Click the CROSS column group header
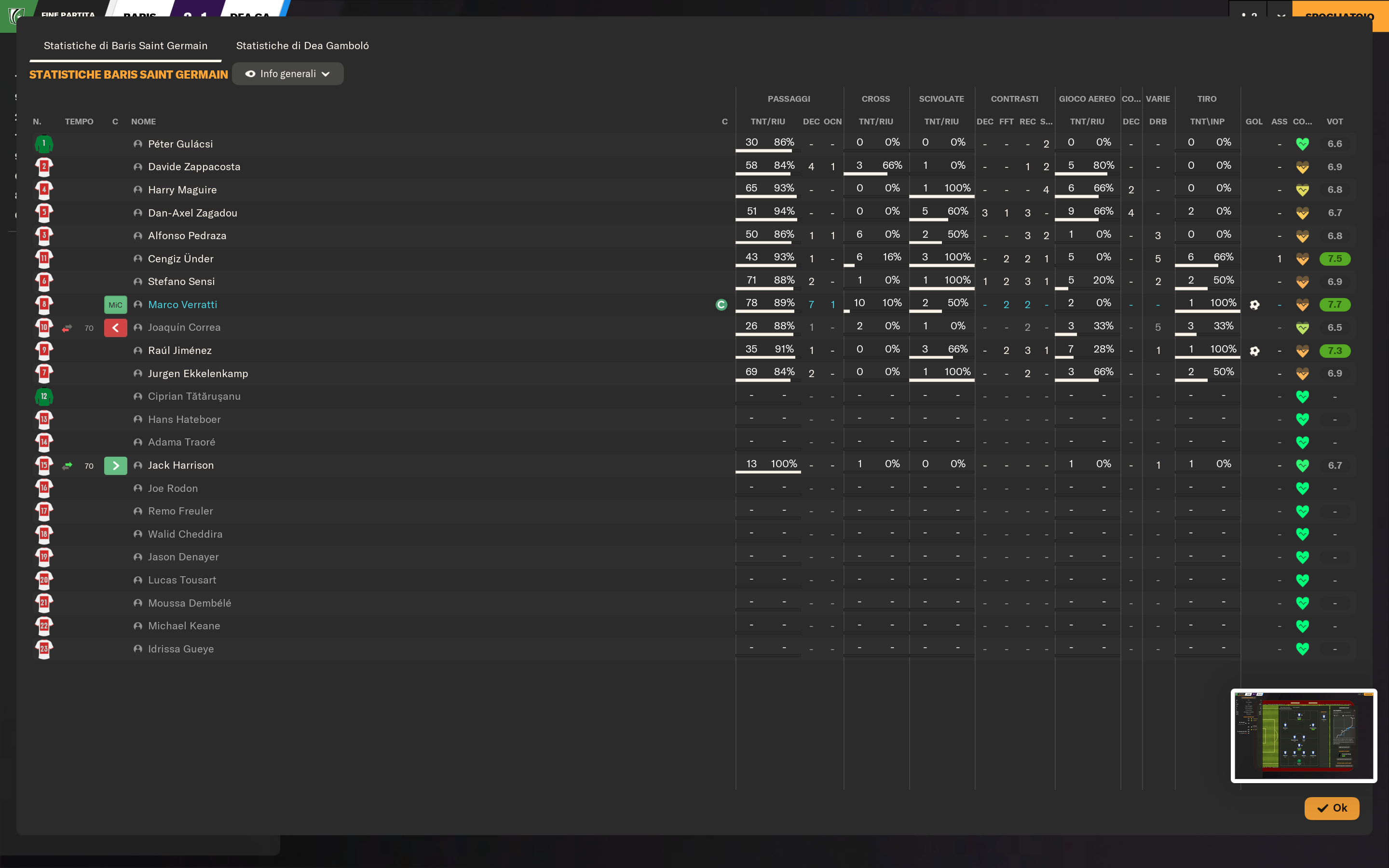The image size is (1389, 868). click(875, 99)
